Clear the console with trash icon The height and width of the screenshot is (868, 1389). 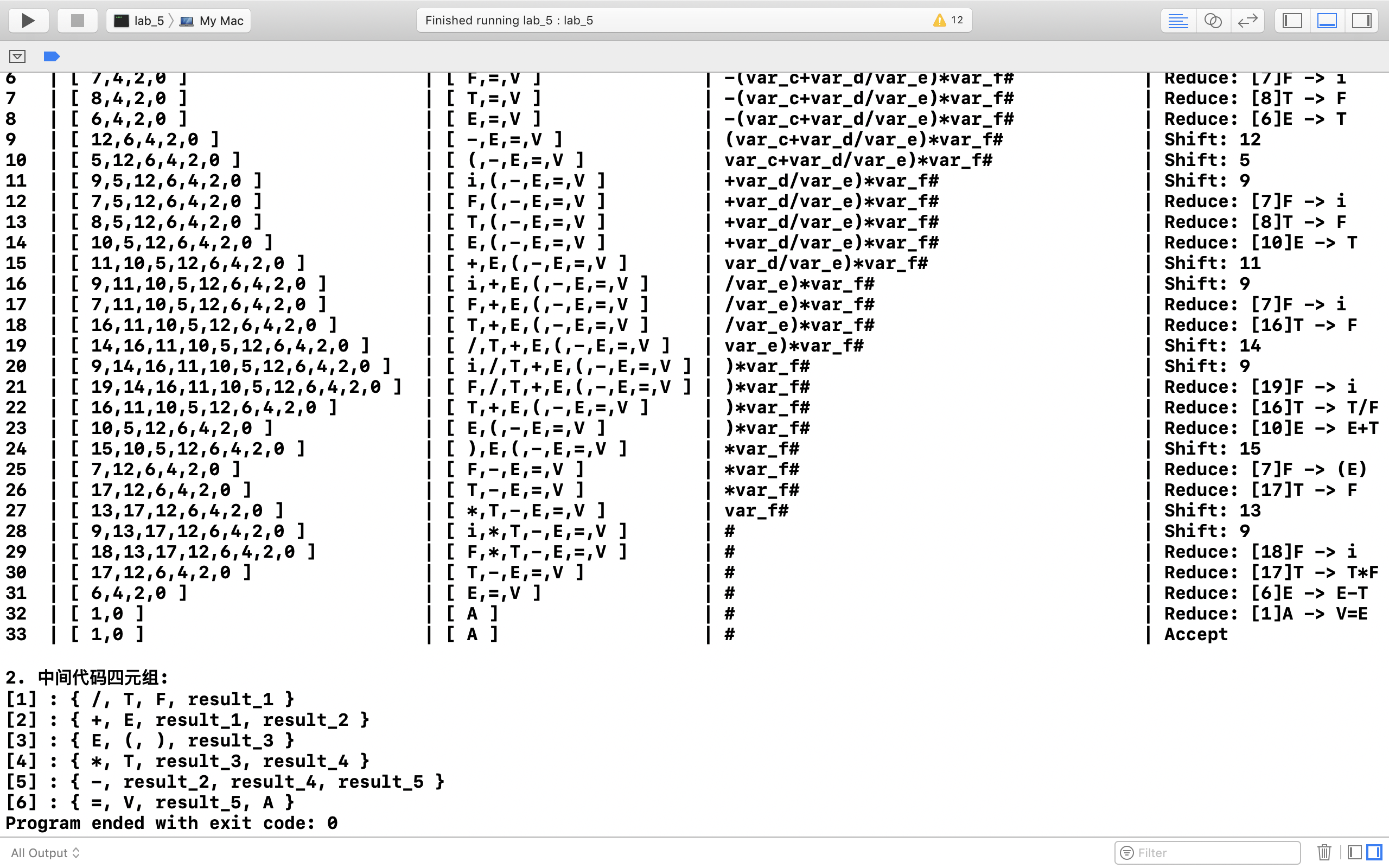(x=1324, y=852)
